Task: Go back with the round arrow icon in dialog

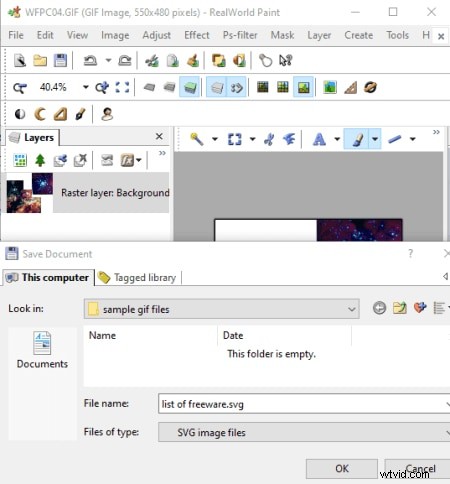Action: 379,308
